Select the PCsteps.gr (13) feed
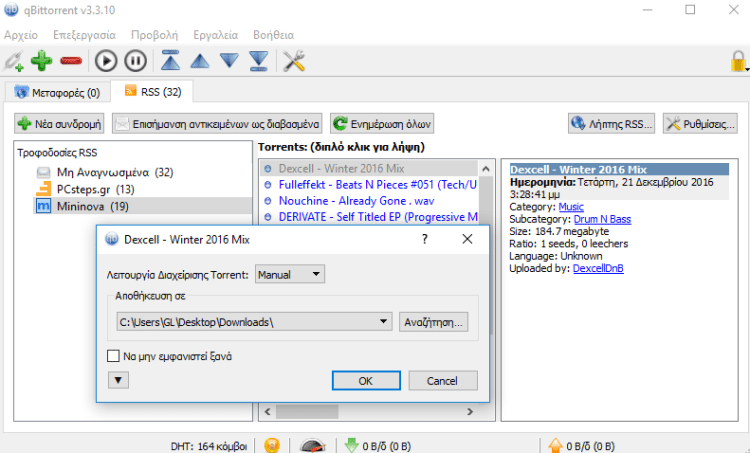Viewport: 750px width, 453px height. pos(95,189)
